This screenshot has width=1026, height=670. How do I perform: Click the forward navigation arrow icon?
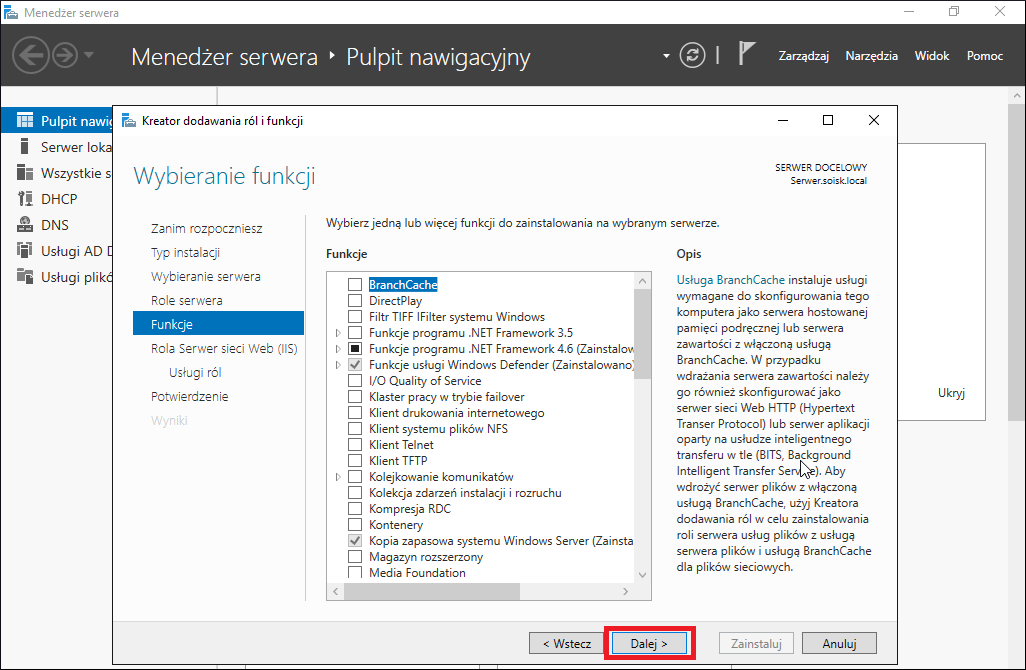(65, 55)
